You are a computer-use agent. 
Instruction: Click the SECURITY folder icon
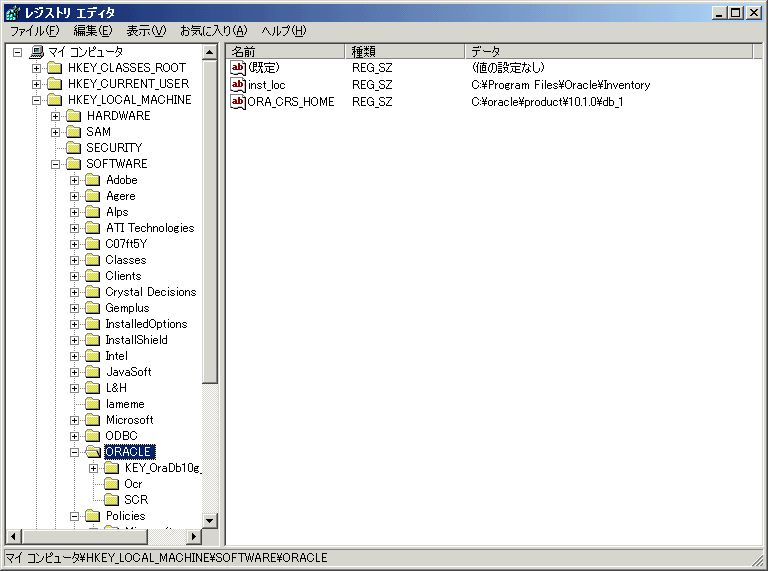coord(73,148)
